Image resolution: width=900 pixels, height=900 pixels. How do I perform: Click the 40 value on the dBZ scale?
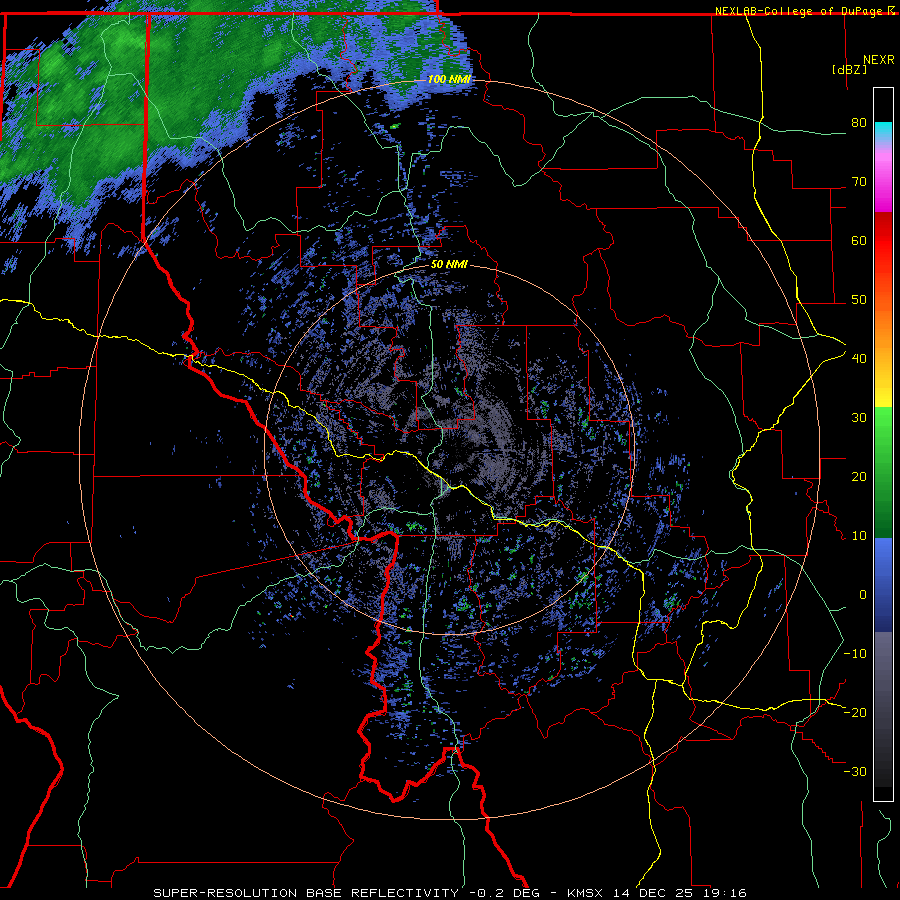tap(859, 359)
